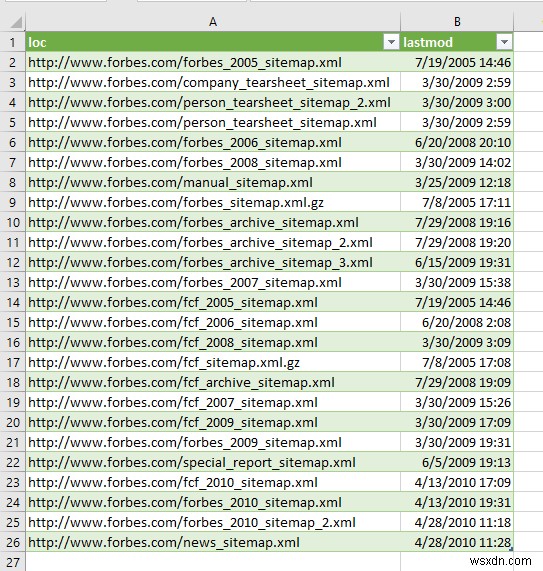The image size is (543, 571).
Task: Select lastmod value 3/30/2009 3:00
Action: (x=457, y=102)
